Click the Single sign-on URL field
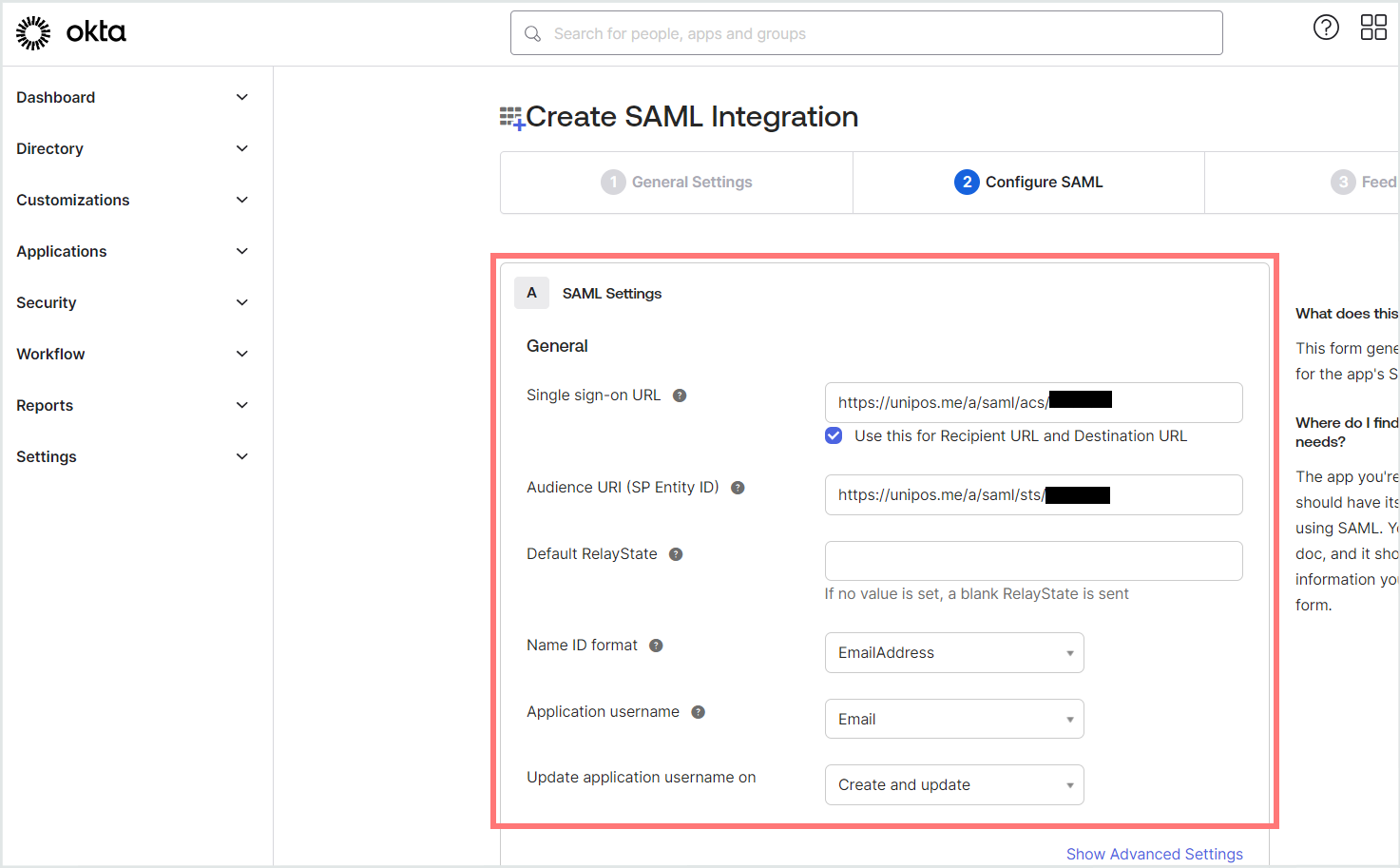 (x=1033, y=403)
